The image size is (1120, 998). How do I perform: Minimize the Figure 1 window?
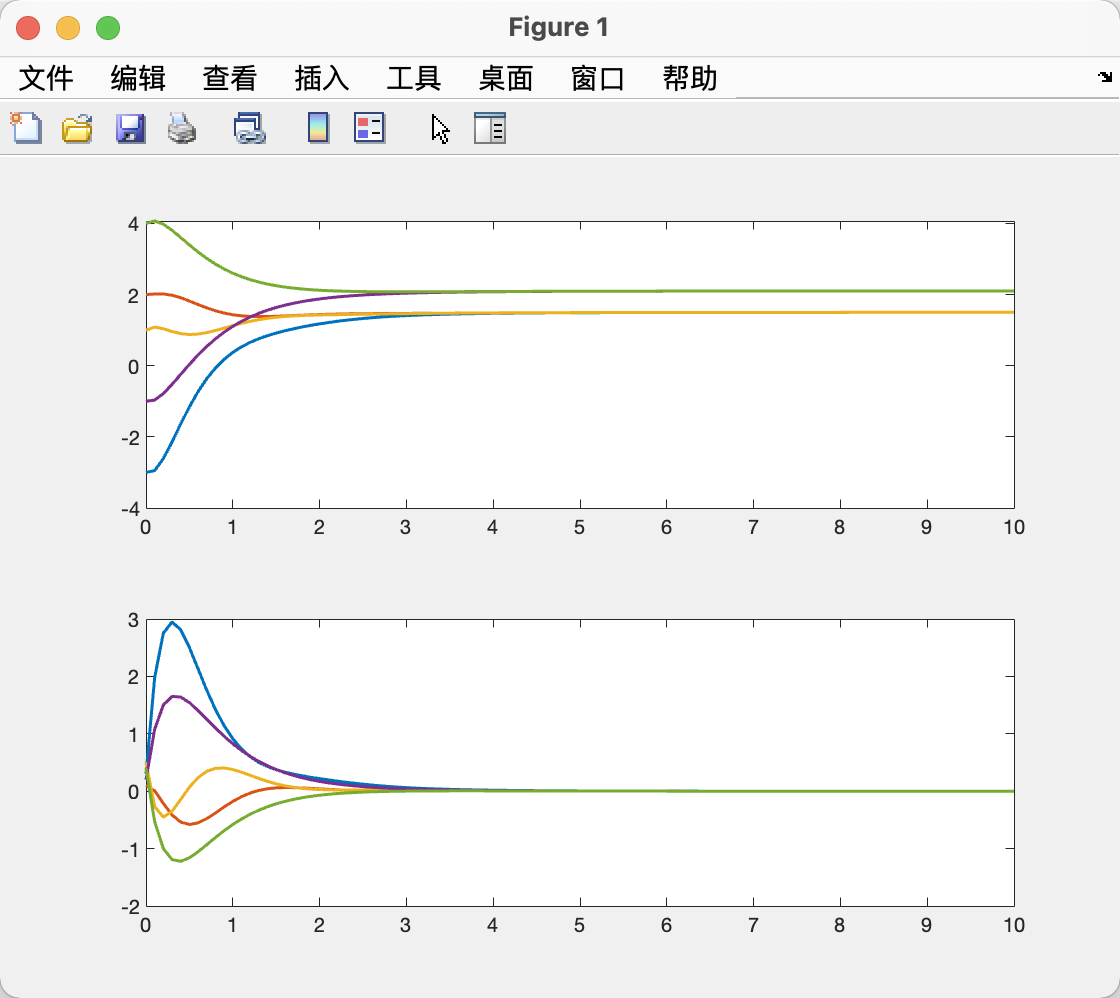click(x=68, y=28)
